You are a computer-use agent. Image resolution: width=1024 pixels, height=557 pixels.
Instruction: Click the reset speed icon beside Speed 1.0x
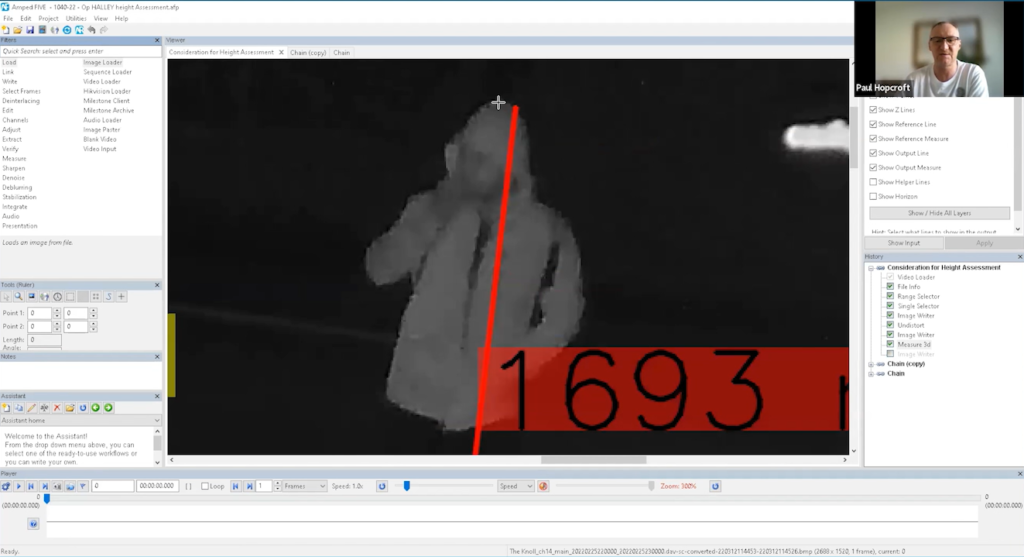[382, 486]
